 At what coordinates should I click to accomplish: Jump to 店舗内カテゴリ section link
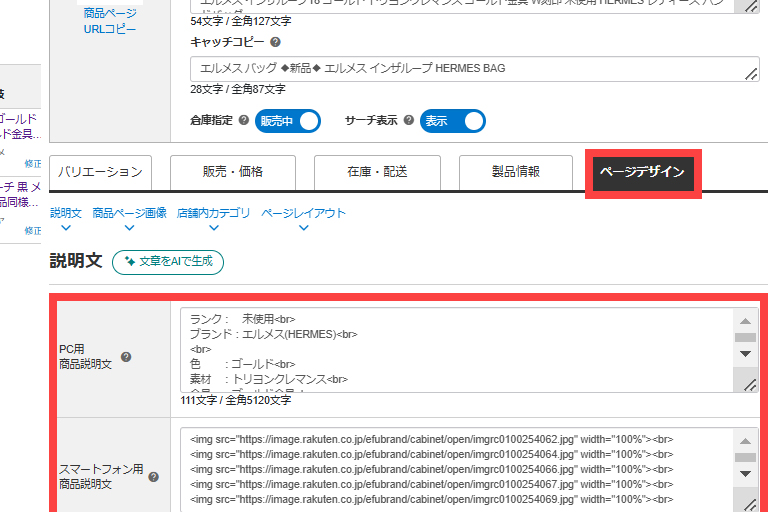tap(214, 213)
